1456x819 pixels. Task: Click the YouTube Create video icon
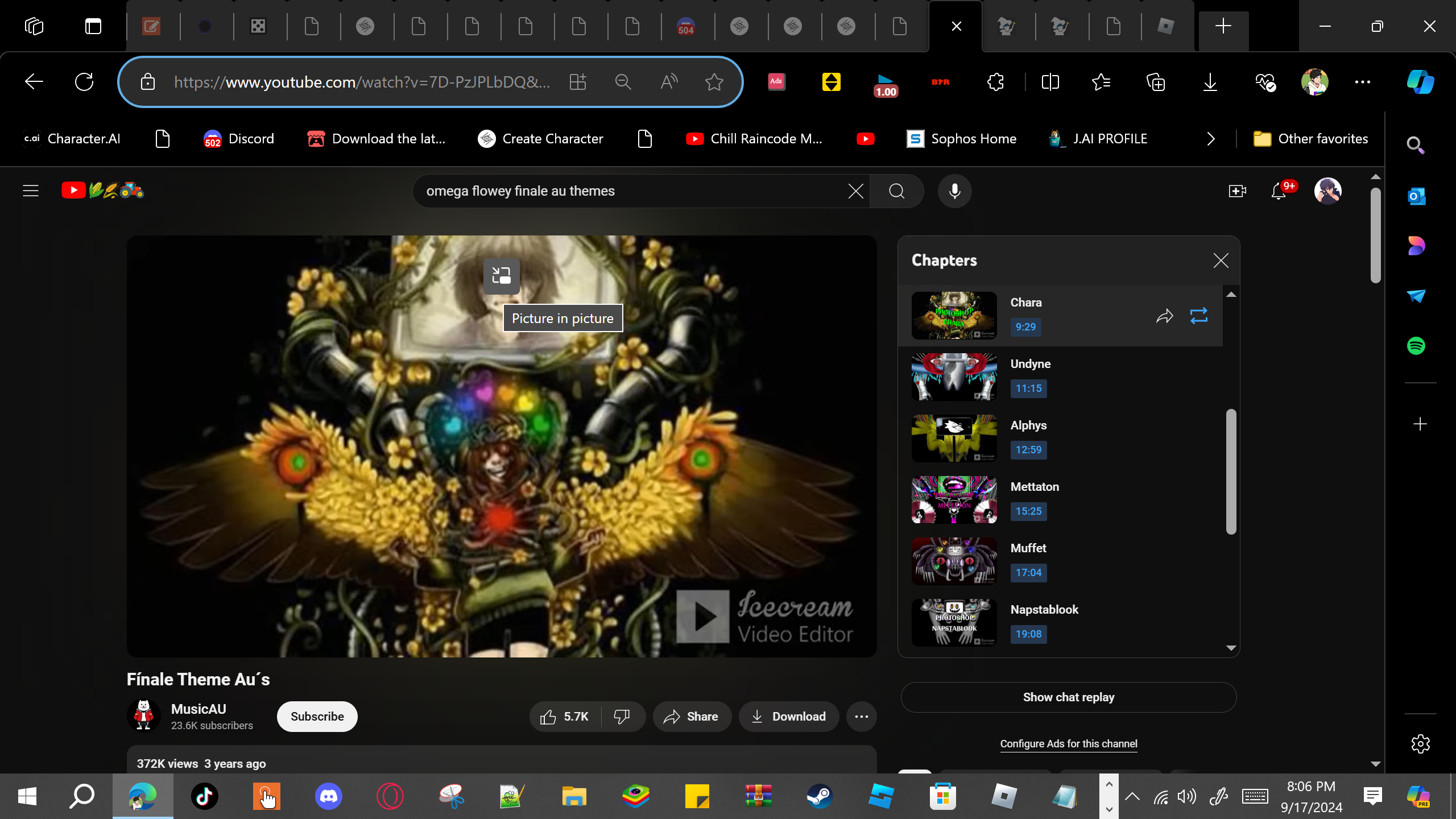pyautogui.click(x=1237, y=191)
